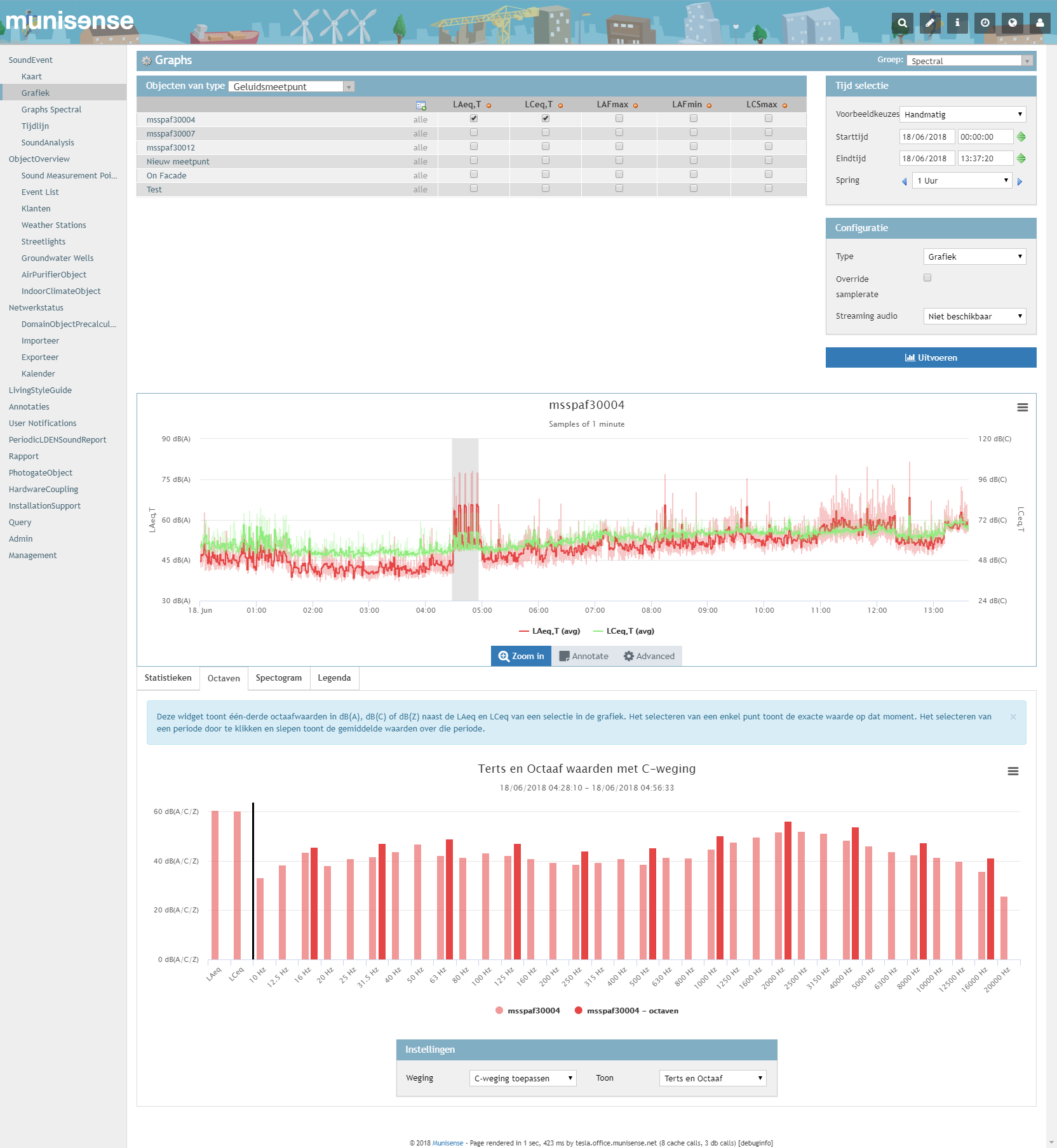Open the main graph hamburger menu
Viewport: 1057px width, 1148px height.
[x=1022, y=408]
